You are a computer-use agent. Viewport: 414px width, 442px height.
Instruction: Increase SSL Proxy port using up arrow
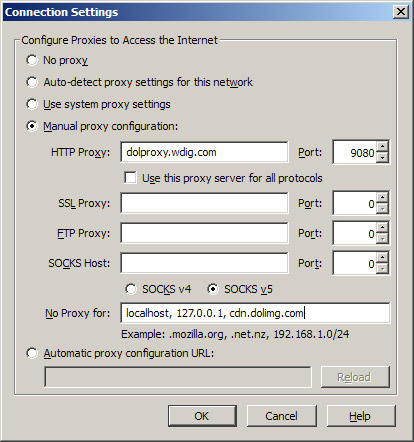click(x=382, y=198)
